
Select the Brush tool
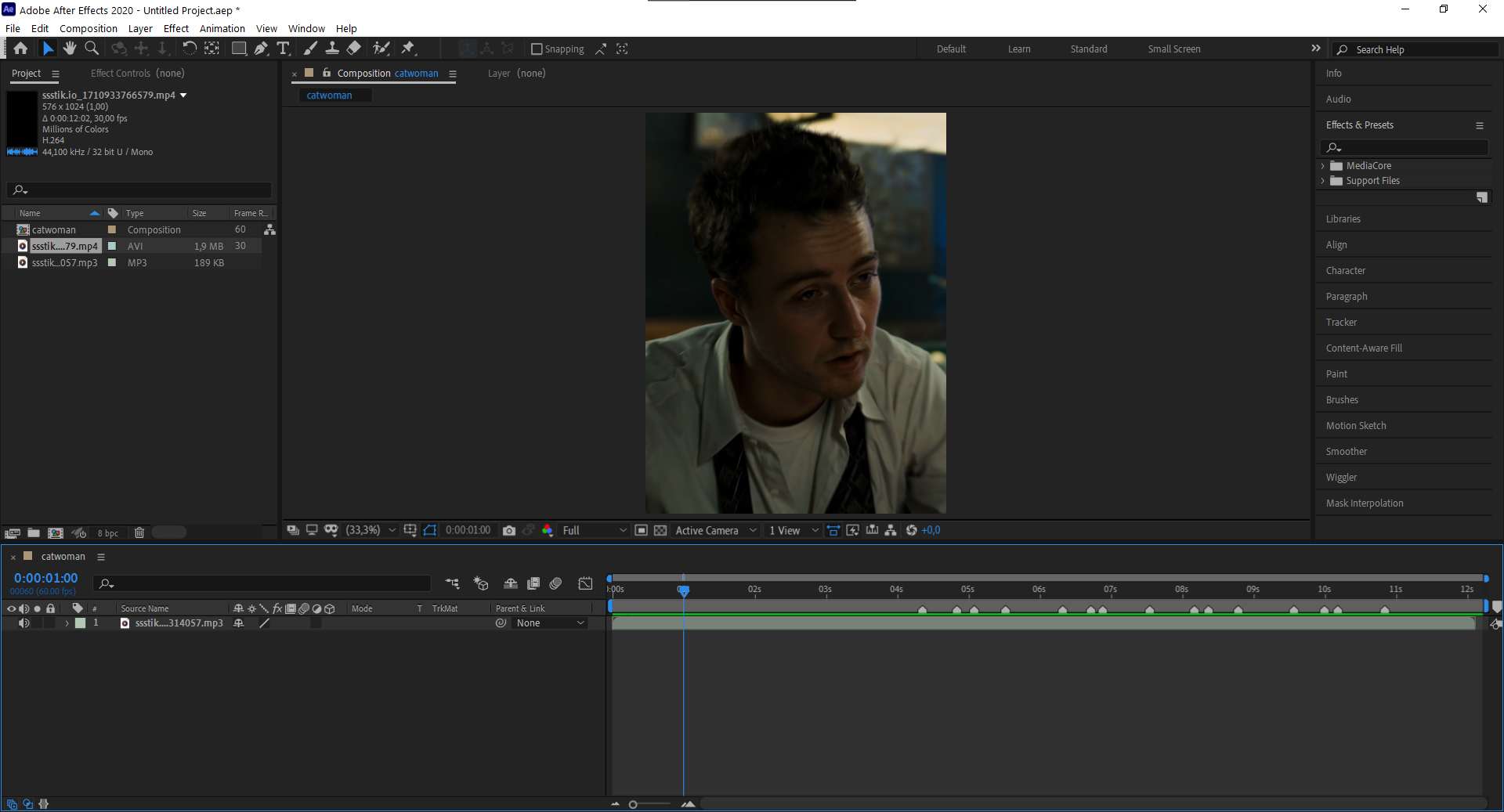310,49
